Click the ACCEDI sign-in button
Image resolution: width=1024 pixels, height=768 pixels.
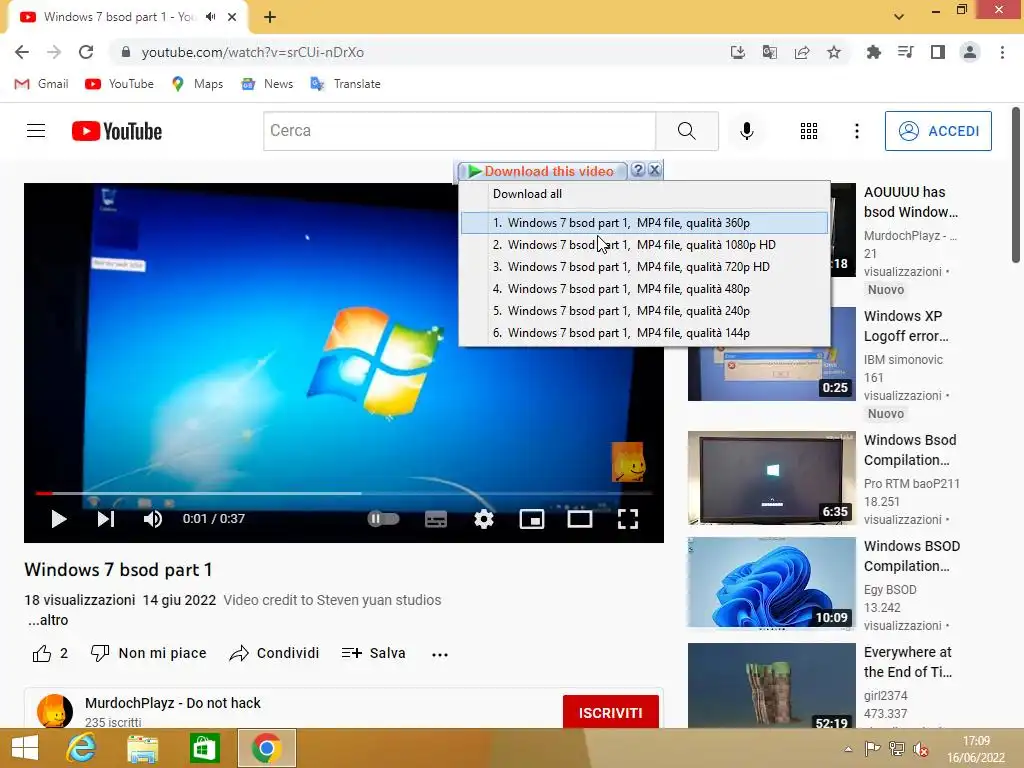pyautogui.click(x=938, y=131)
